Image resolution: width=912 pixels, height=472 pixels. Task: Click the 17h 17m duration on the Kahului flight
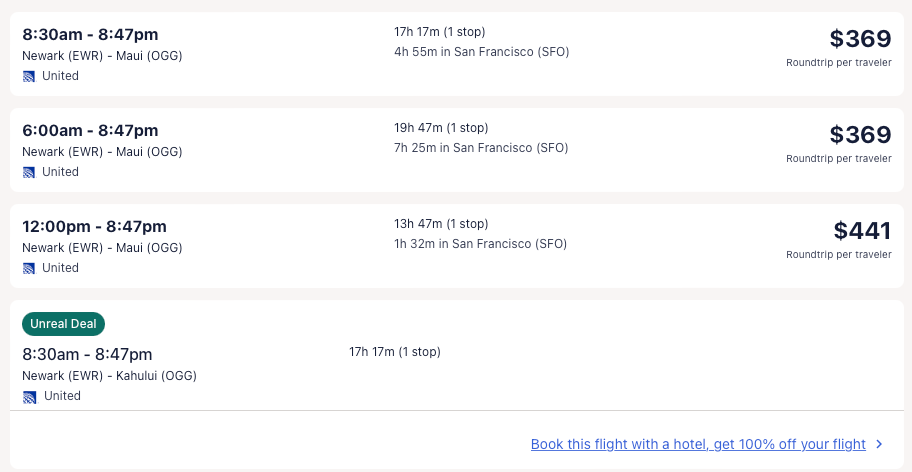(x=395, y=352)
